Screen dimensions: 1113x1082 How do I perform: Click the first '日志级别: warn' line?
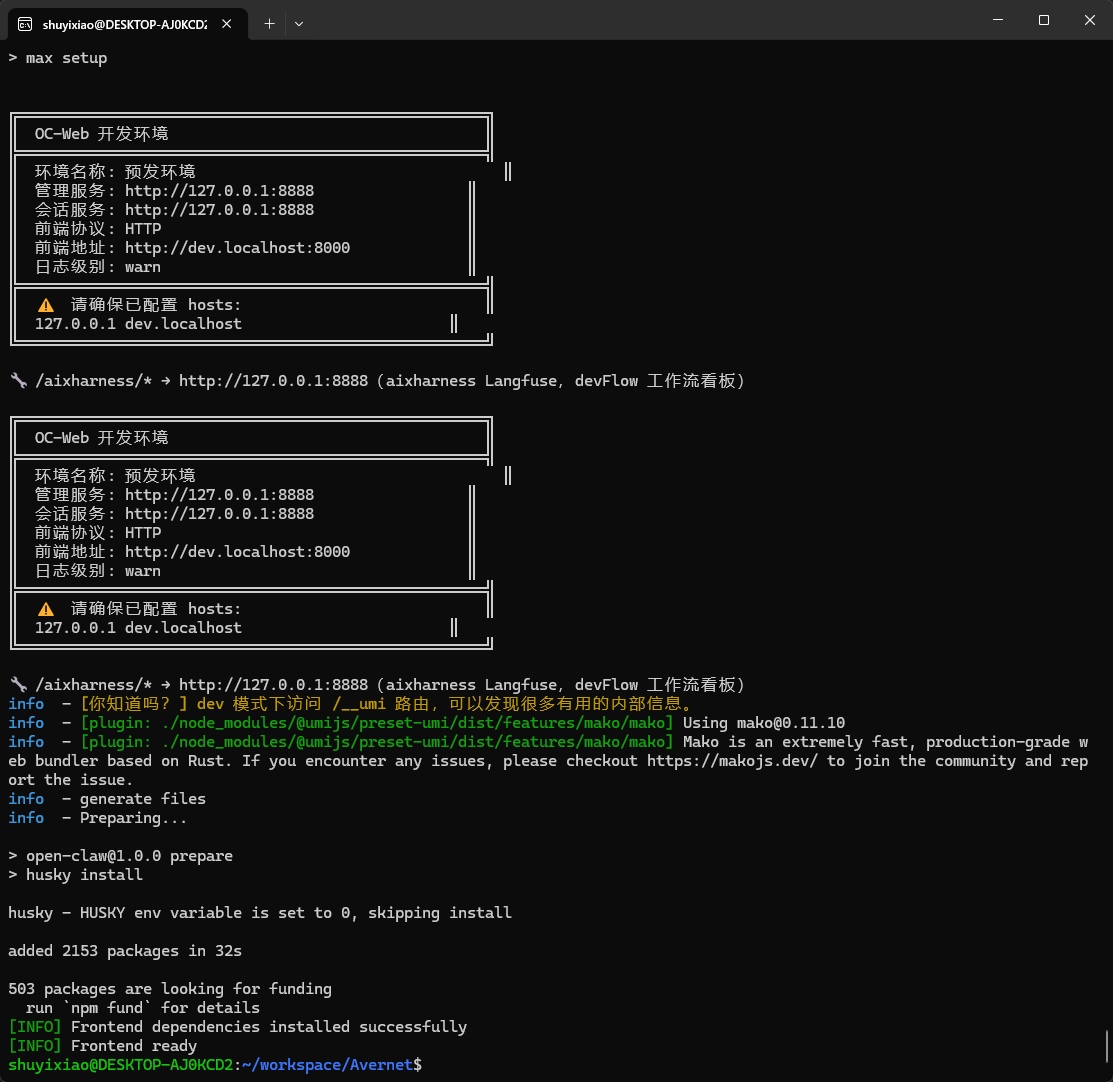98,267
